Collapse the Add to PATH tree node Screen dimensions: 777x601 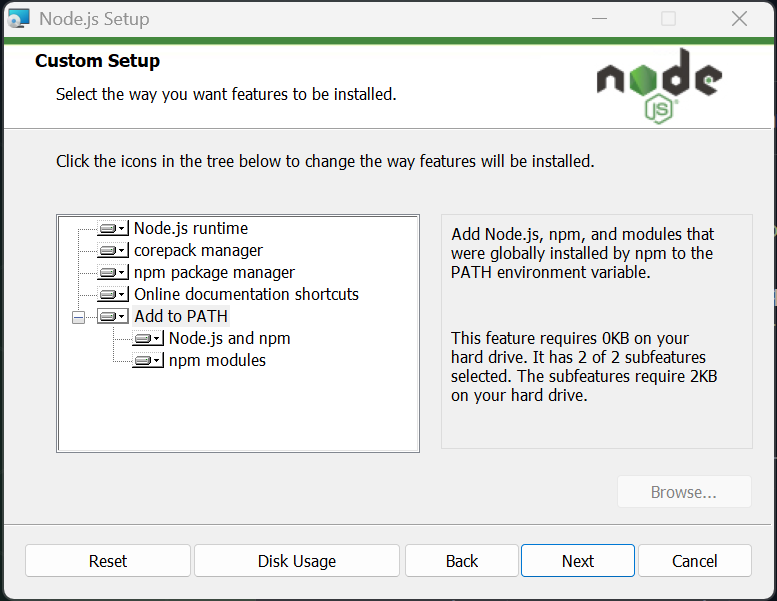(x=78, y=317)
